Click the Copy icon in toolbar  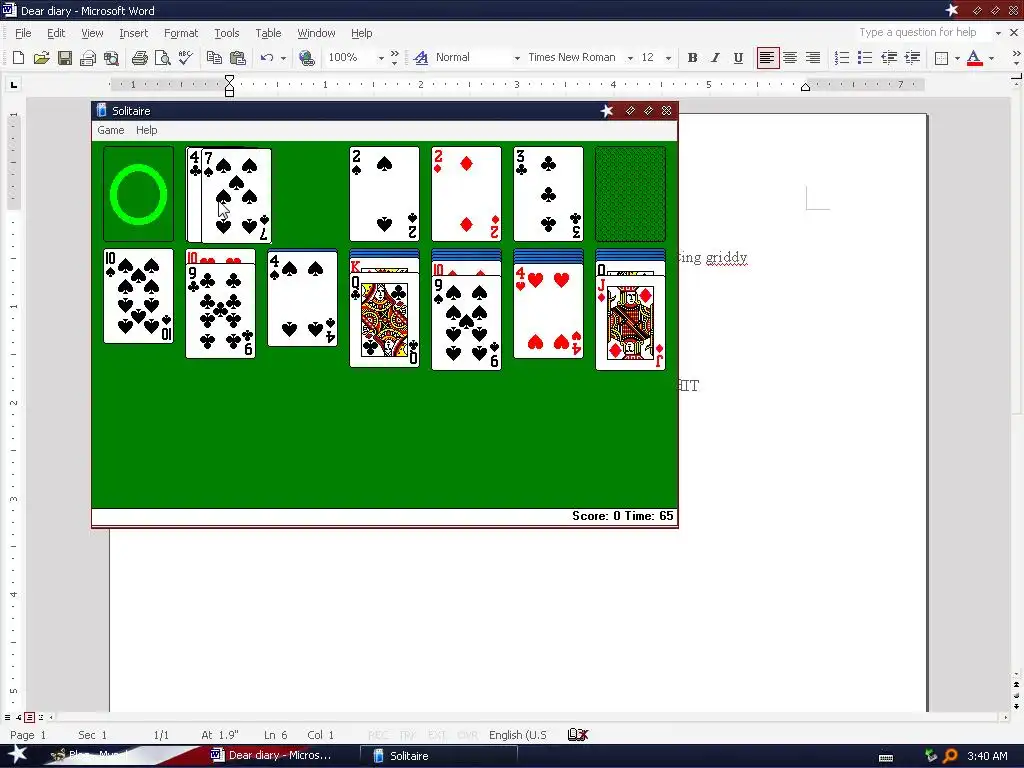point(214,58)
